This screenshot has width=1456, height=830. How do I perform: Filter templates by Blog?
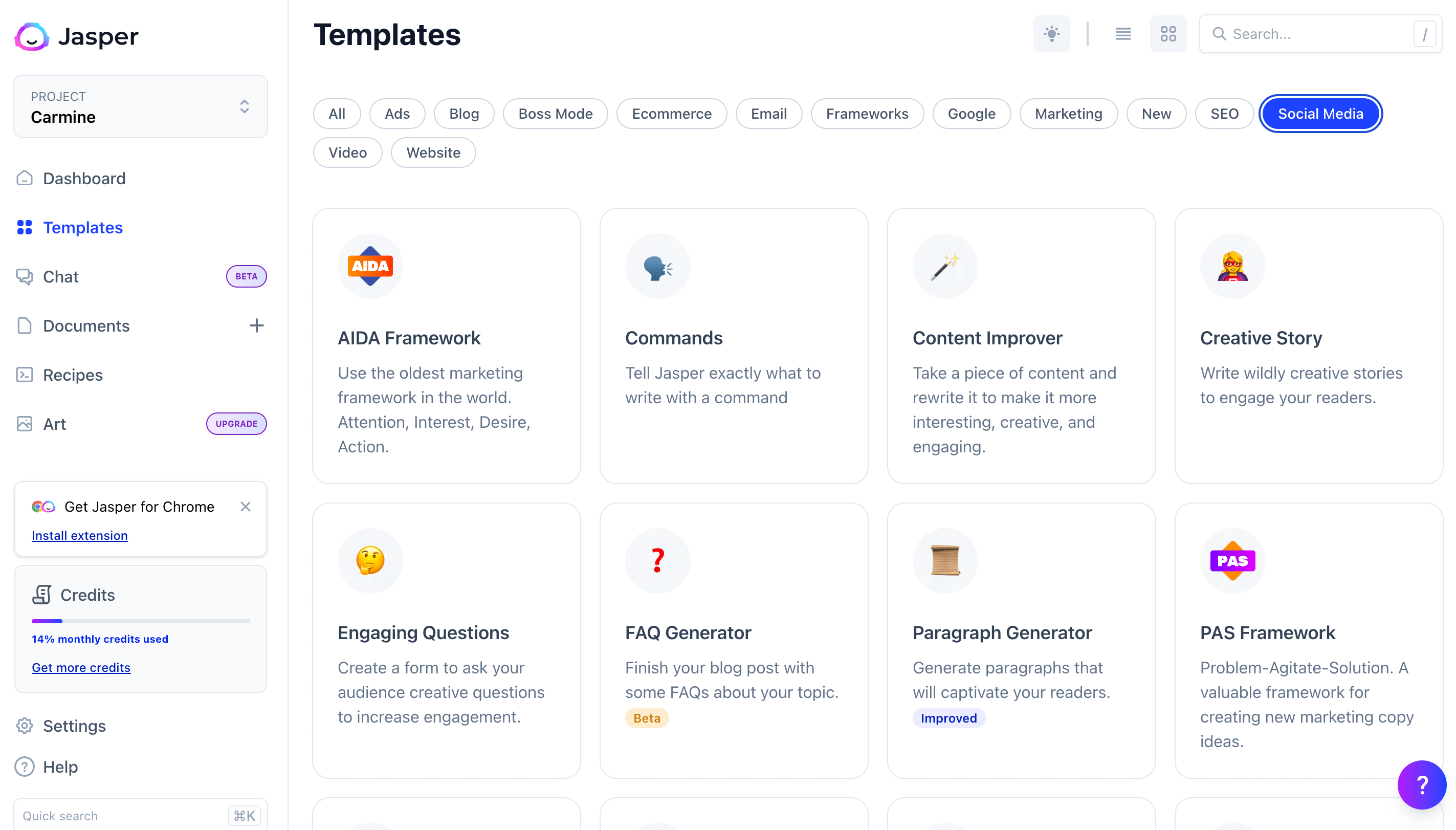(464, 114)
